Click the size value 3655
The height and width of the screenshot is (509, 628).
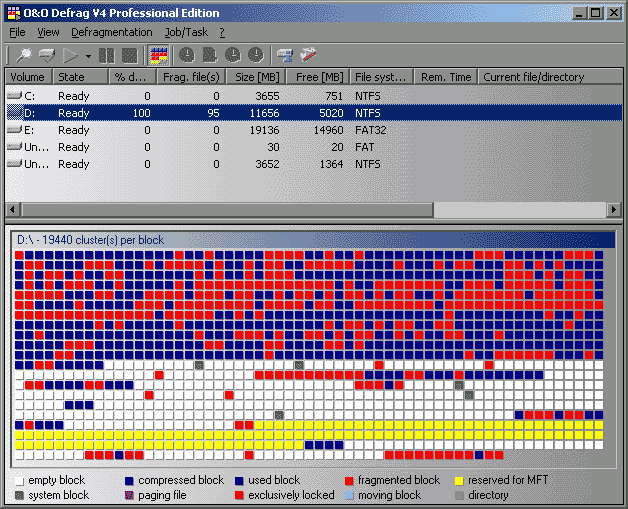coord(267,96)
